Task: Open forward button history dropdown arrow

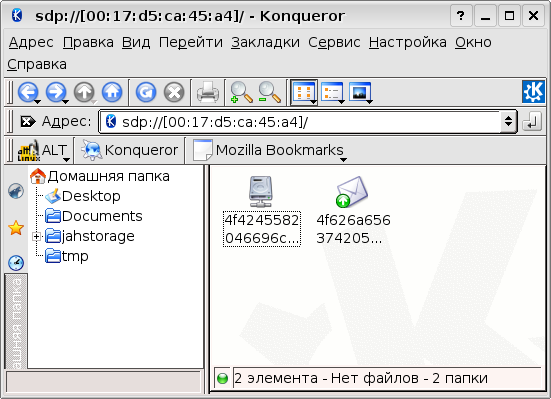Action: (x=65, y=102)
